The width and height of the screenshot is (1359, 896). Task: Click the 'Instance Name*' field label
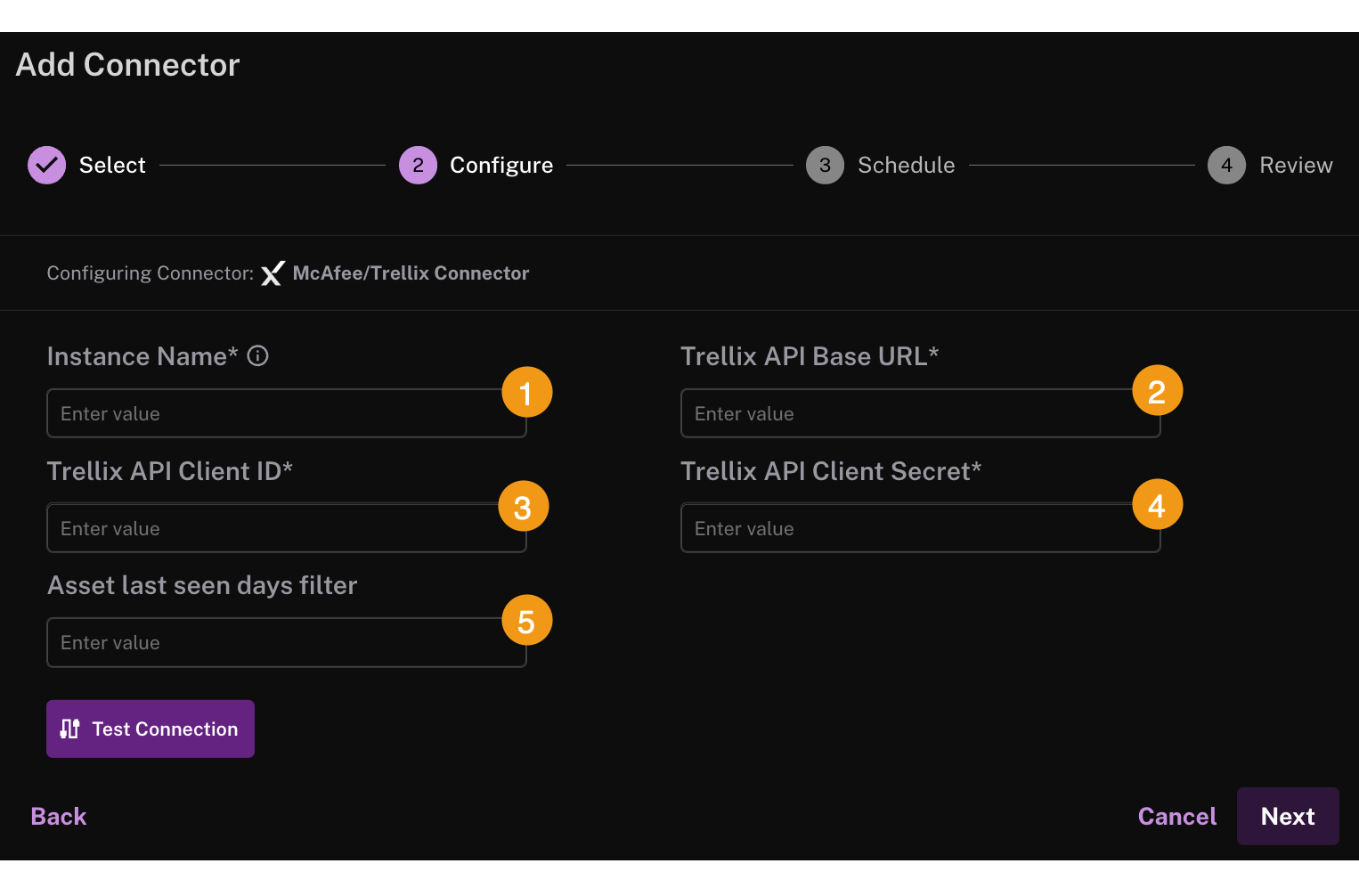tap(142, 356)
